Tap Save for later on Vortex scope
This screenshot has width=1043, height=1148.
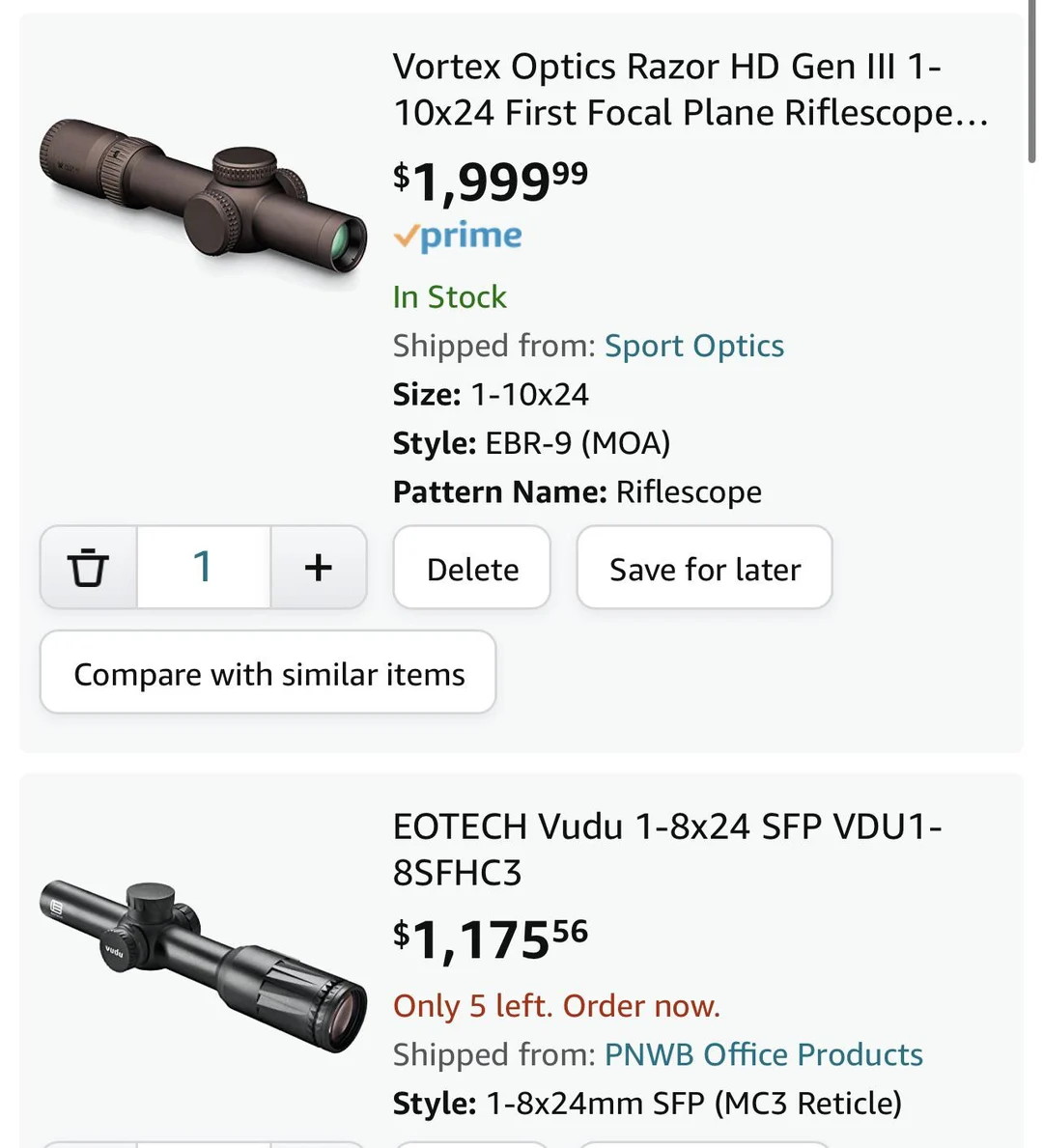click(704, 568)
